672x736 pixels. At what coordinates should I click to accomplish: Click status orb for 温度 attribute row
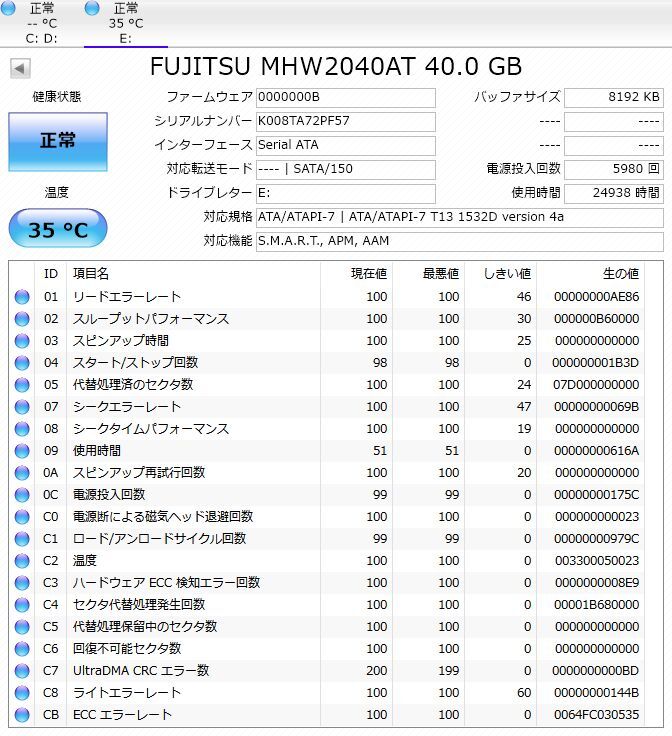22,561
